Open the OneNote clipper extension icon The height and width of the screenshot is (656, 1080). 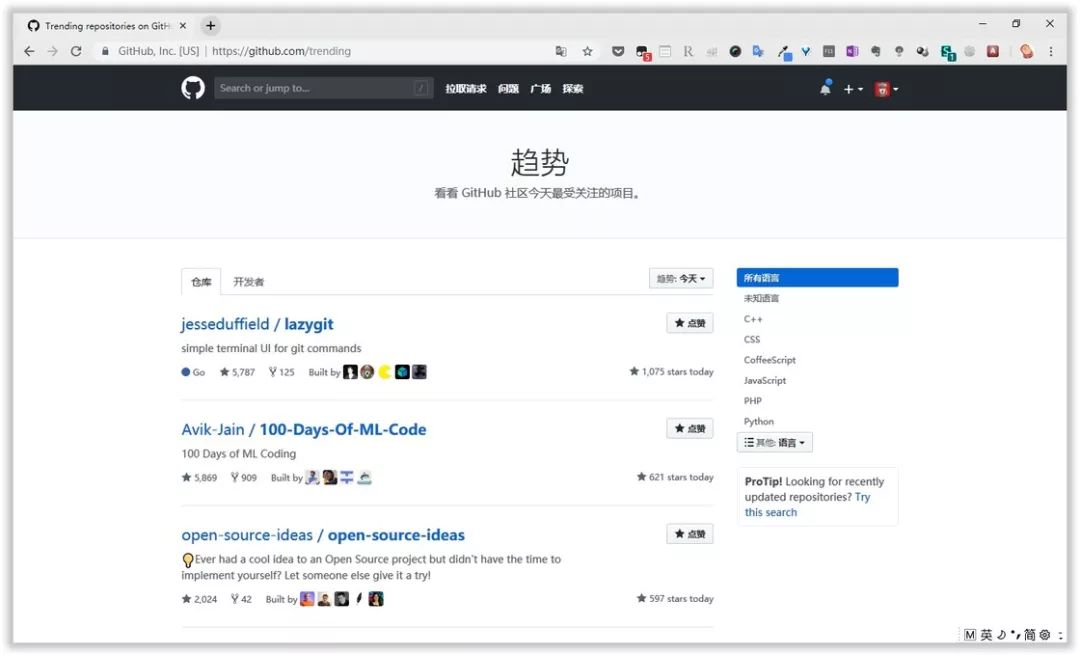852,51
